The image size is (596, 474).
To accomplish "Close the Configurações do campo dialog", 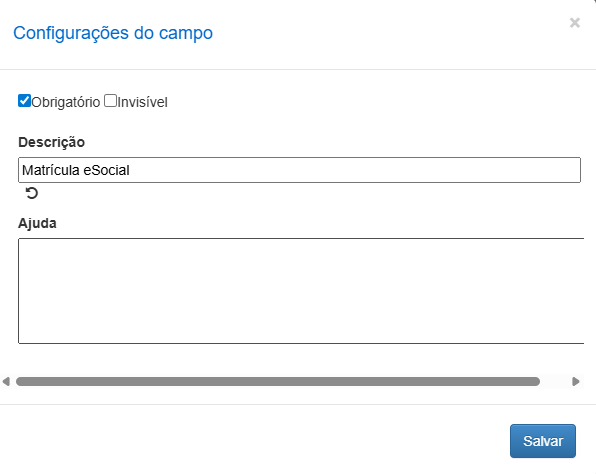I will [x=574, y=23].
